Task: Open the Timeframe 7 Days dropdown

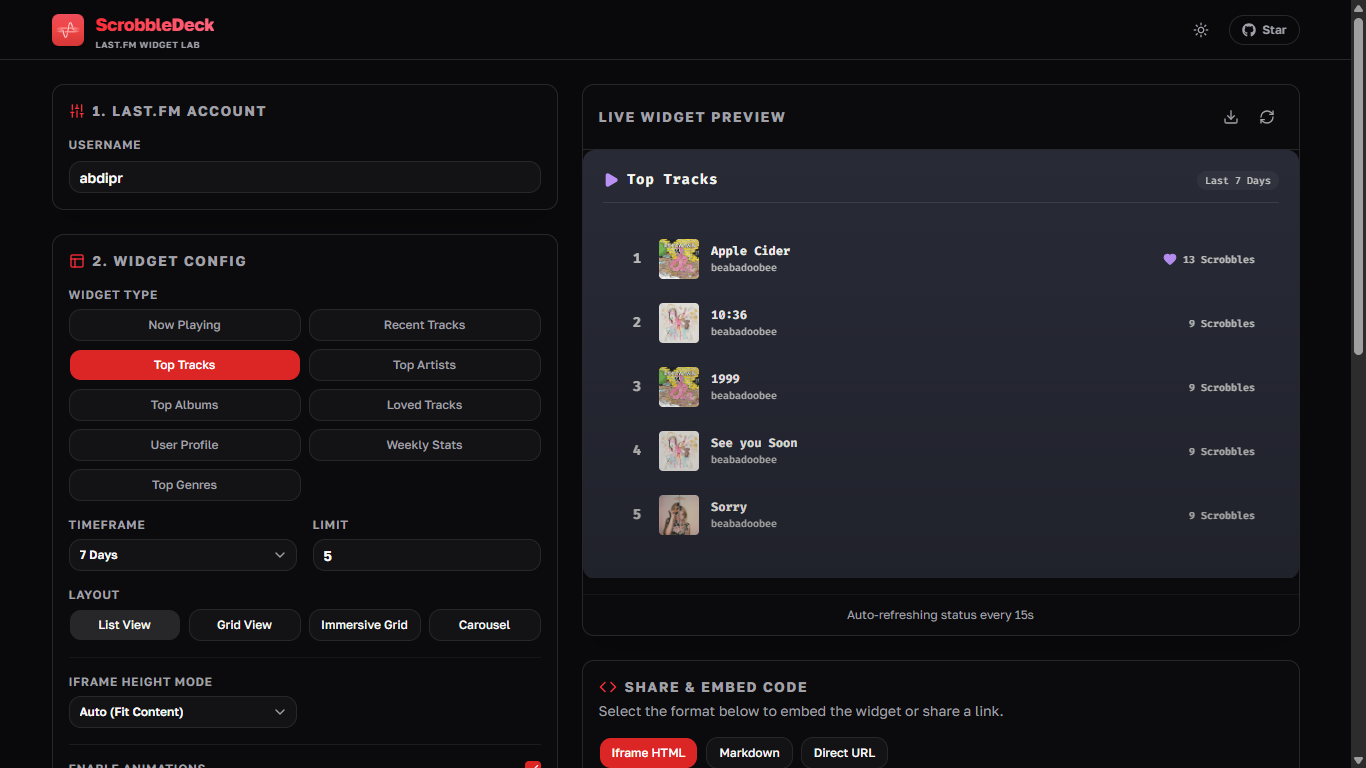Action: coord(183,555)
